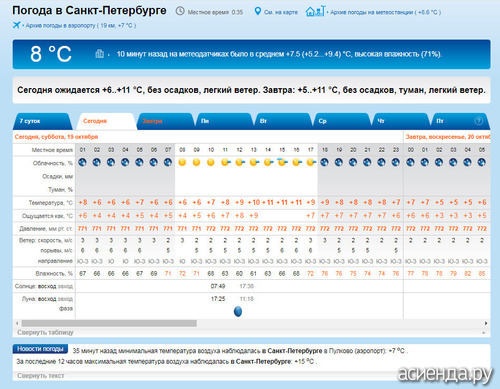Click the collapse arrow at table bottom right
Image resolution: width=500 pixels, height=389 pixels.
[x=483, y=332]
